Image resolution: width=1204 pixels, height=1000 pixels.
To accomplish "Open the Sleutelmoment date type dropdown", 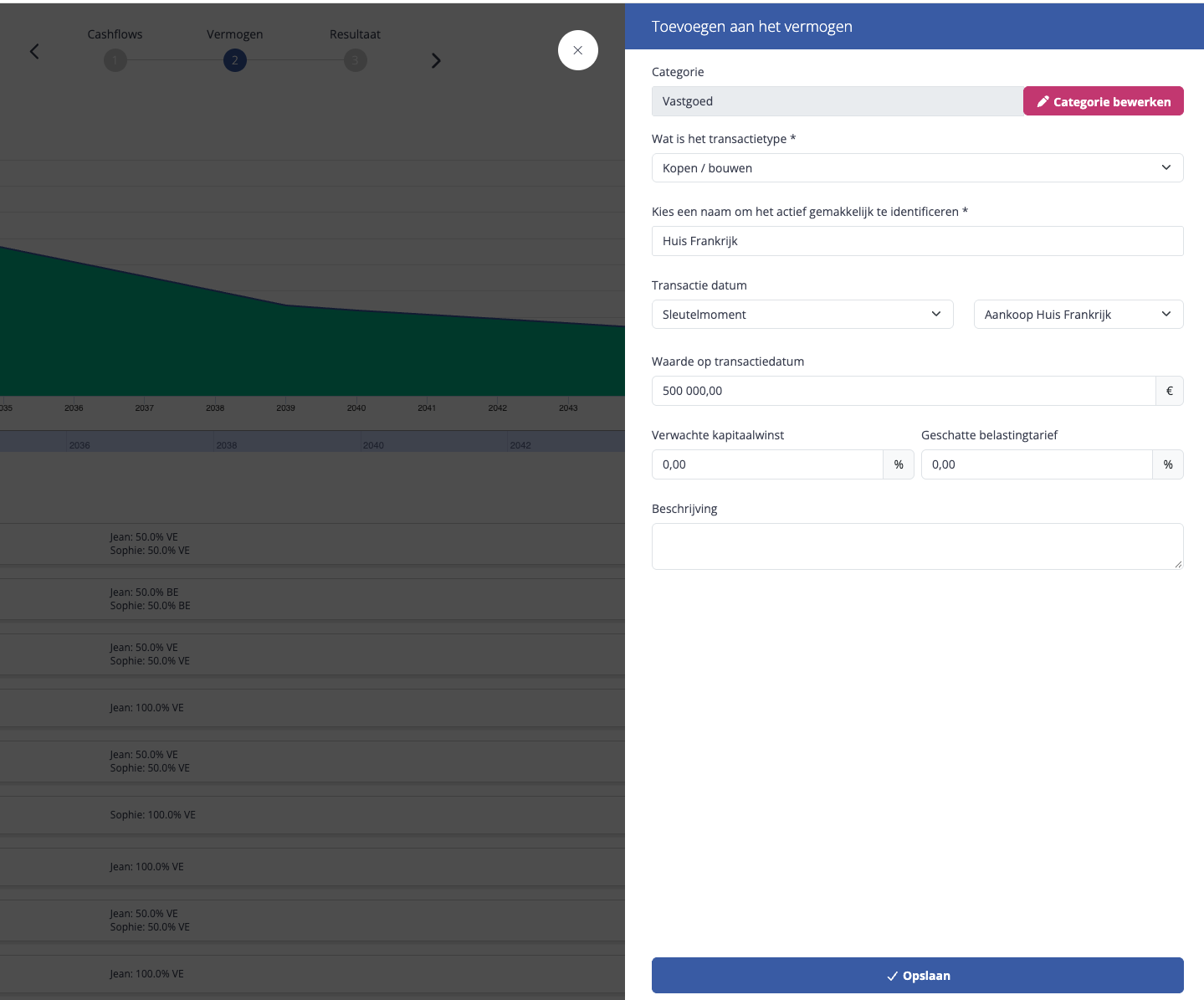I will (x=802, y=315).
